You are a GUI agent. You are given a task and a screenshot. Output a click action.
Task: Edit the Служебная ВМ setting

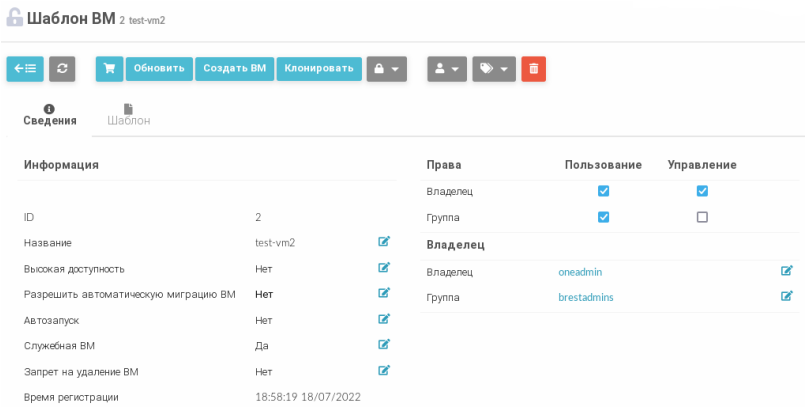coord(383,345)
